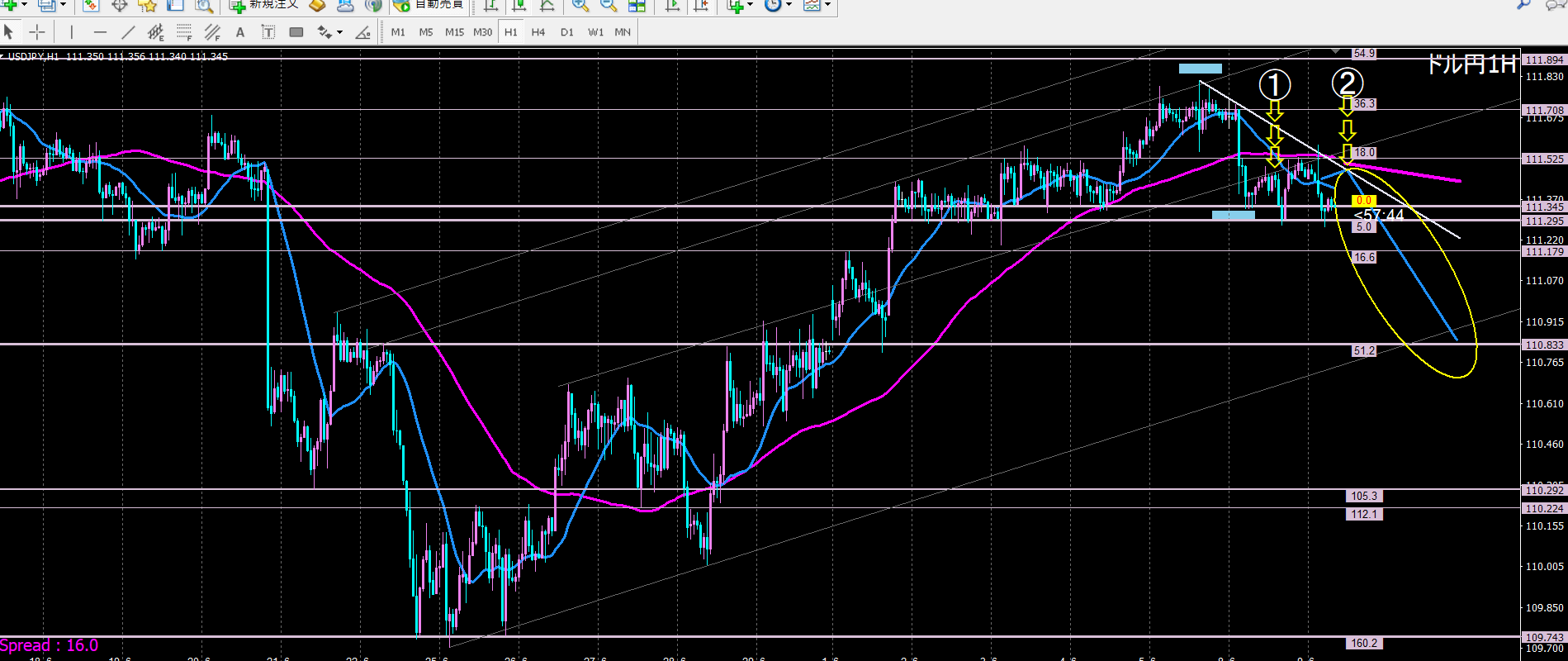Select the Fibonacci Channel slanted-lines tool

coord(212,32)
